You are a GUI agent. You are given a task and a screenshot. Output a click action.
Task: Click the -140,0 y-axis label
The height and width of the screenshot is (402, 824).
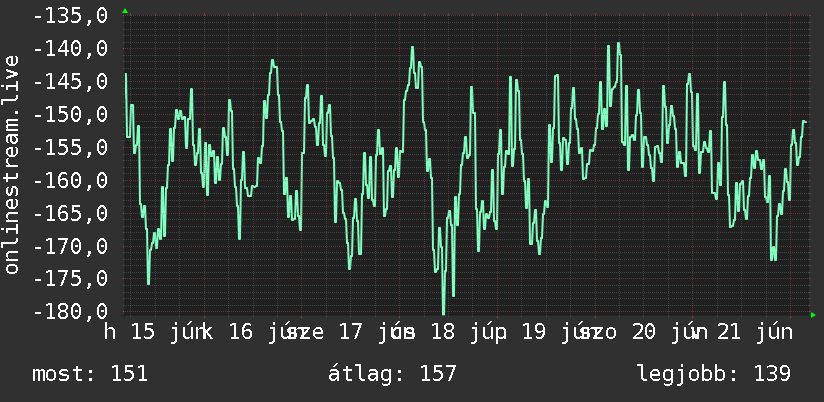pos(71,48)
